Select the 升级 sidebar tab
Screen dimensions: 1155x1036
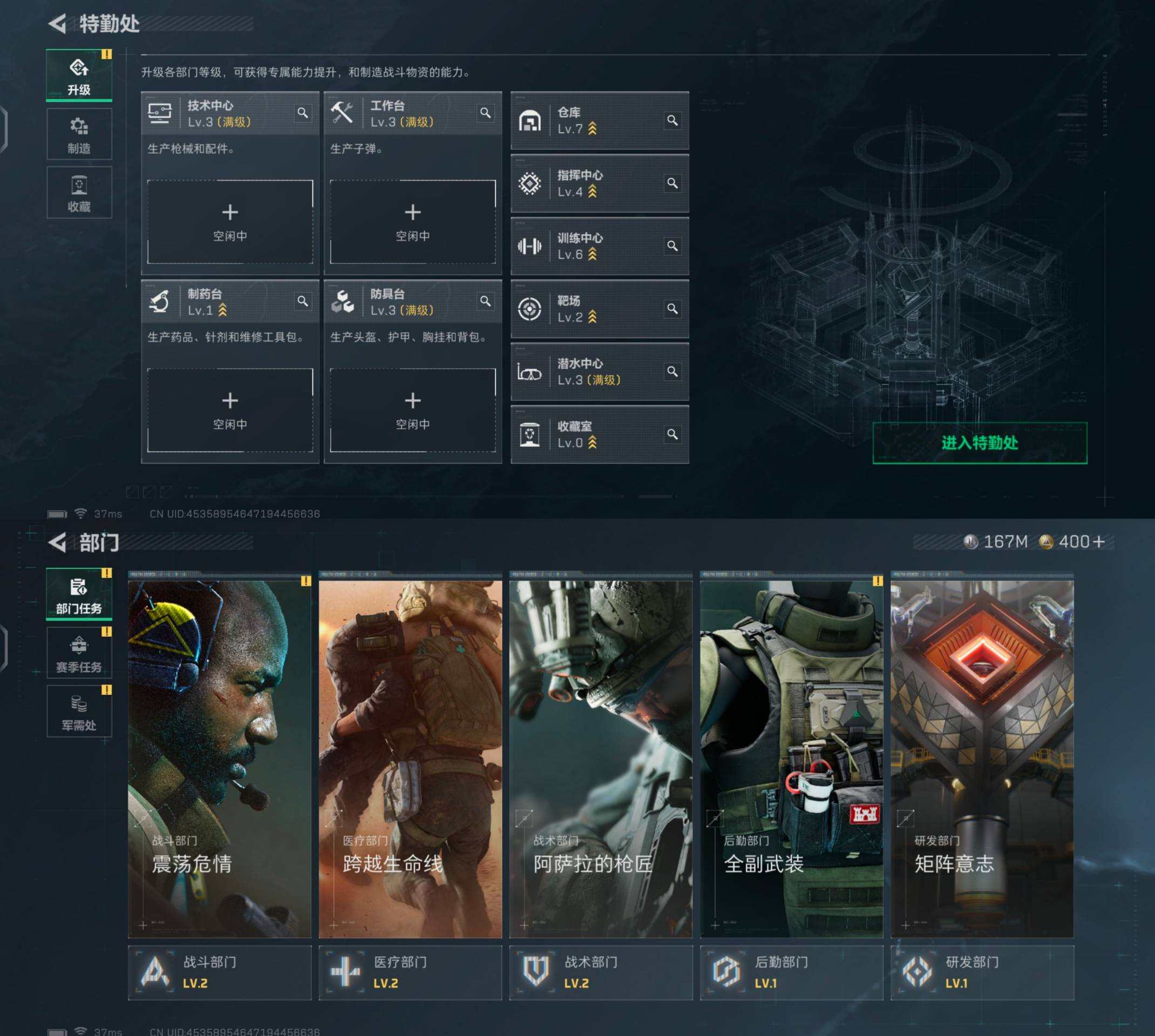[x=79, y=76]
